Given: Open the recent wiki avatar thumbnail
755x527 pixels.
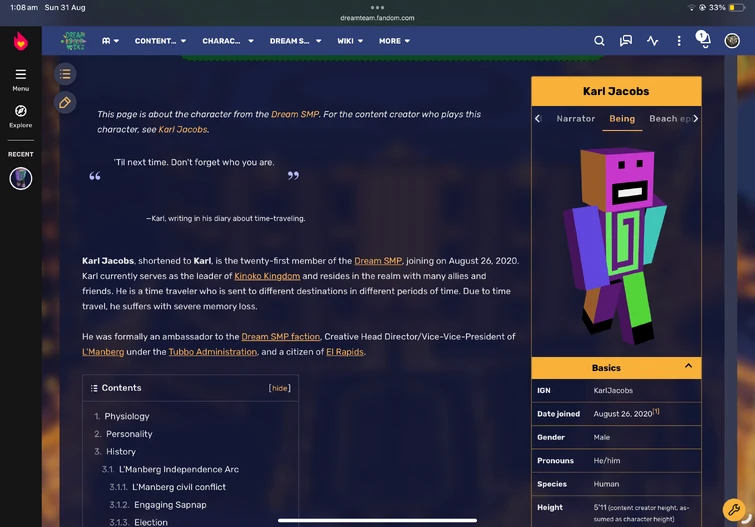Looking at the screenshot, I should point(21,179).
